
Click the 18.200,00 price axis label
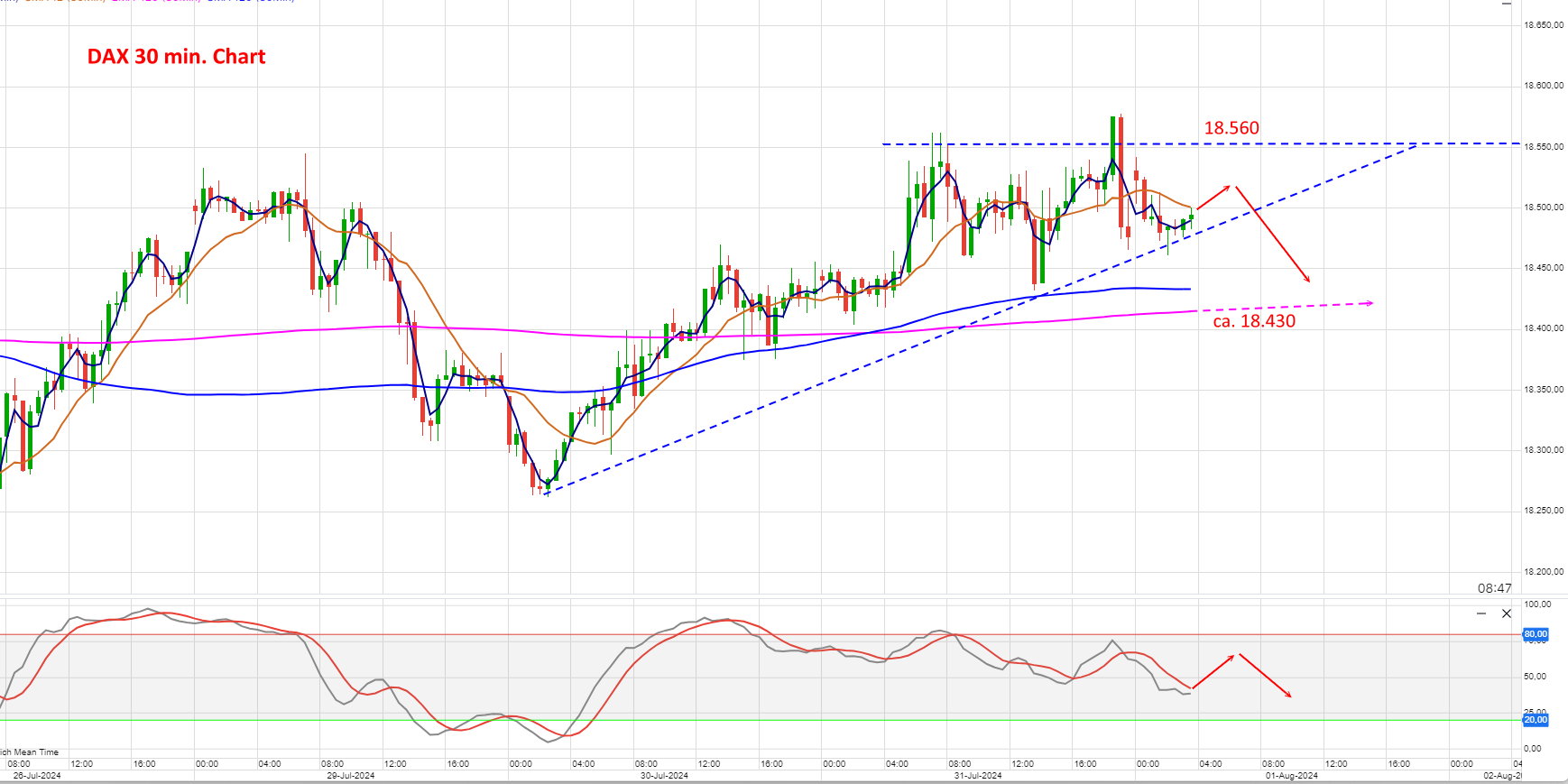[1544, 572]
